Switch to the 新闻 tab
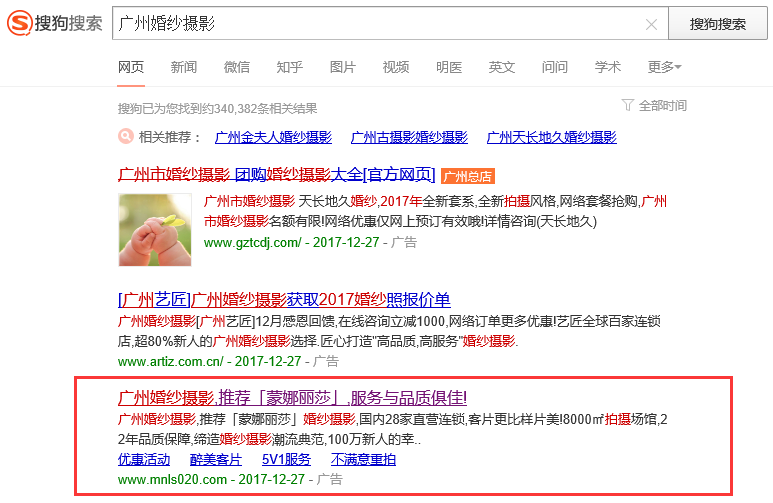Screen dimensions: 773x503 pyautogui.click(x=184, y=67)
